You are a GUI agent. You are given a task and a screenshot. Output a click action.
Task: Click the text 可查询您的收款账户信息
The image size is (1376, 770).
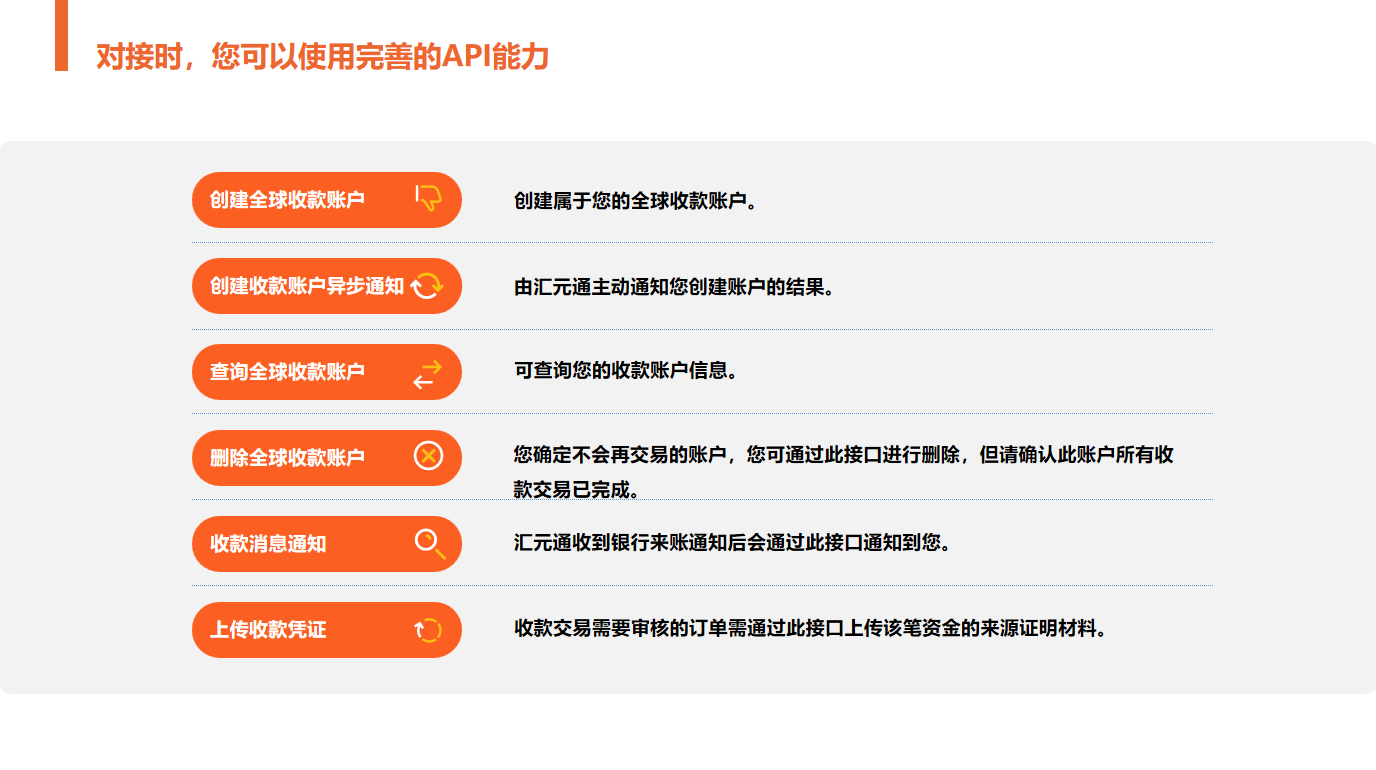[x=626, y=371]
